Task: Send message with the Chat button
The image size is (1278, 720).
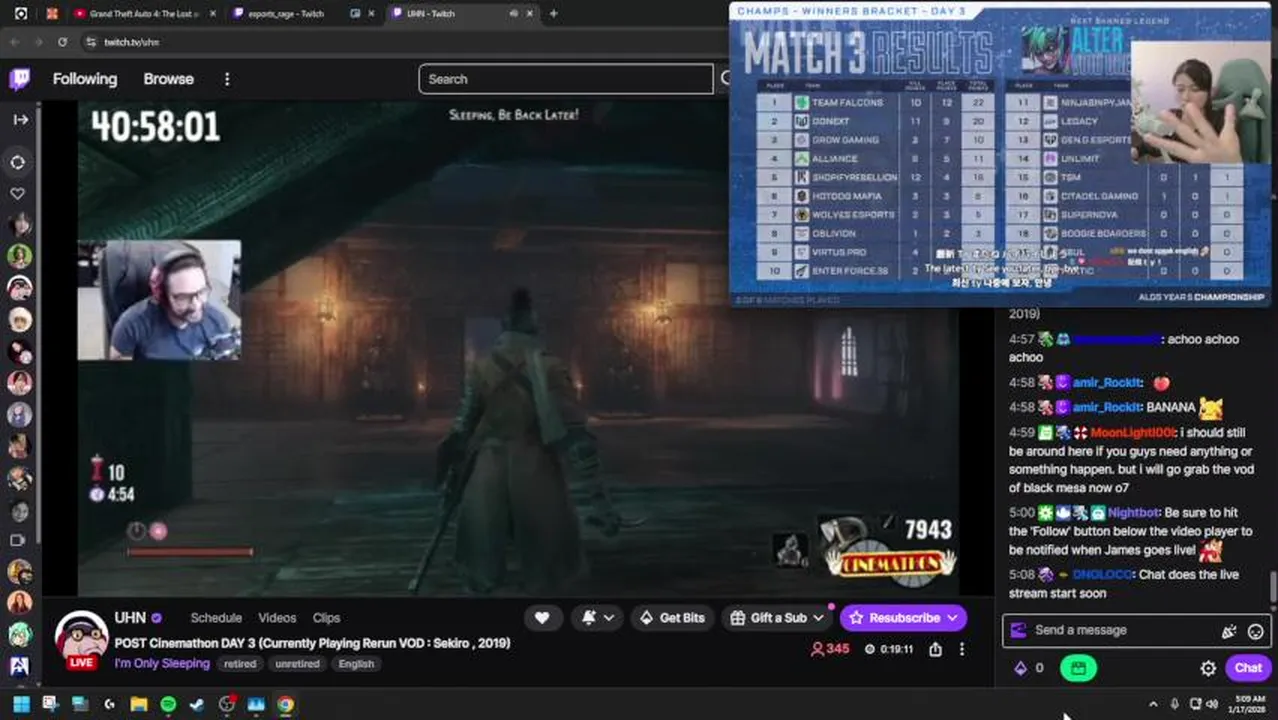Action: coord(1248,668)
